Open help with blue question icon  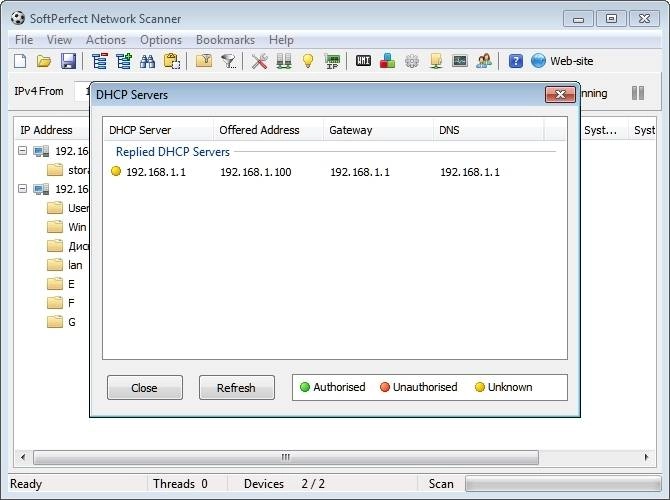(516, 61)
